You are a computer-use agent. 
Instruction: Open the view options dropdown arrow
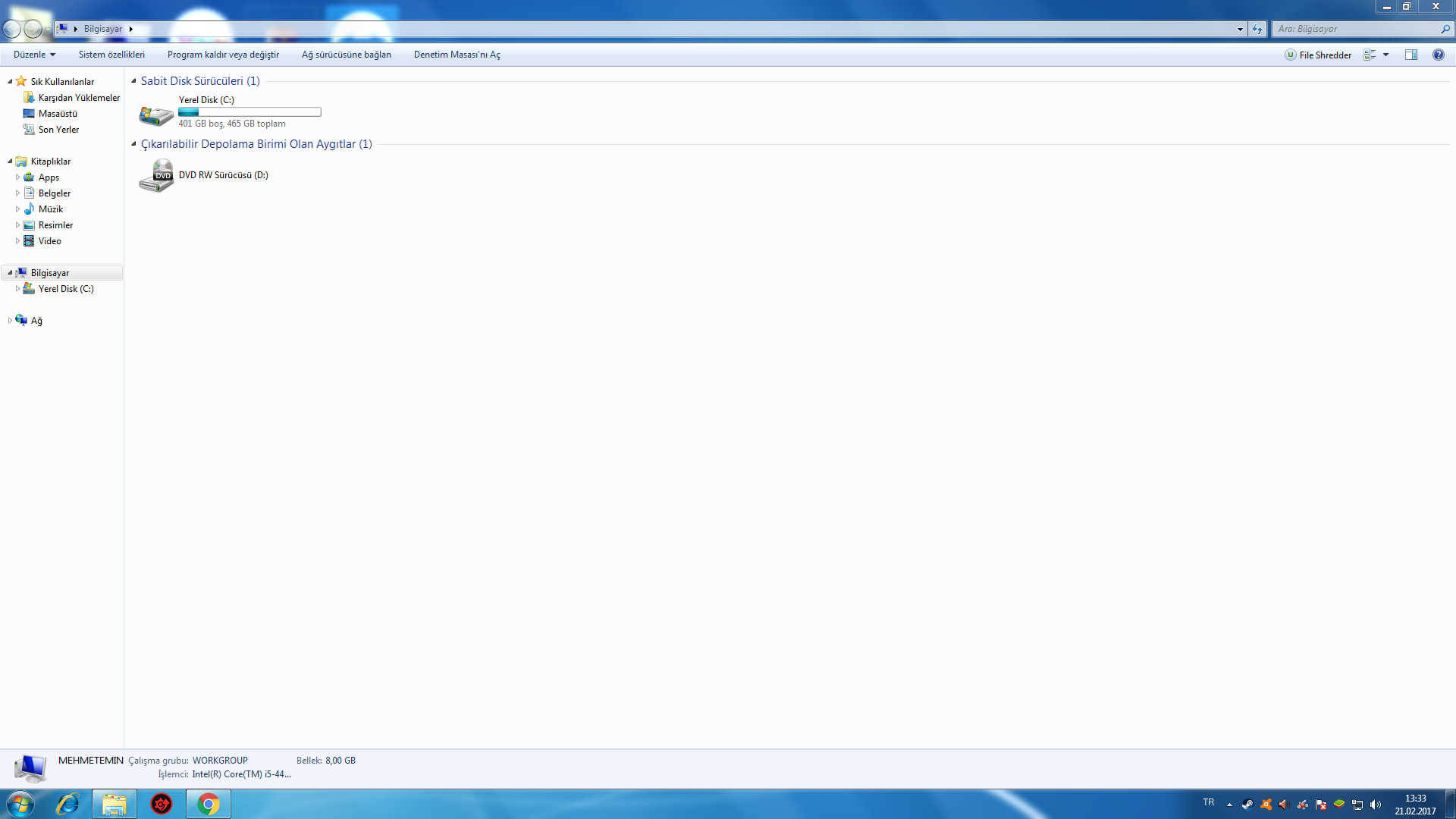(1385, 55)
